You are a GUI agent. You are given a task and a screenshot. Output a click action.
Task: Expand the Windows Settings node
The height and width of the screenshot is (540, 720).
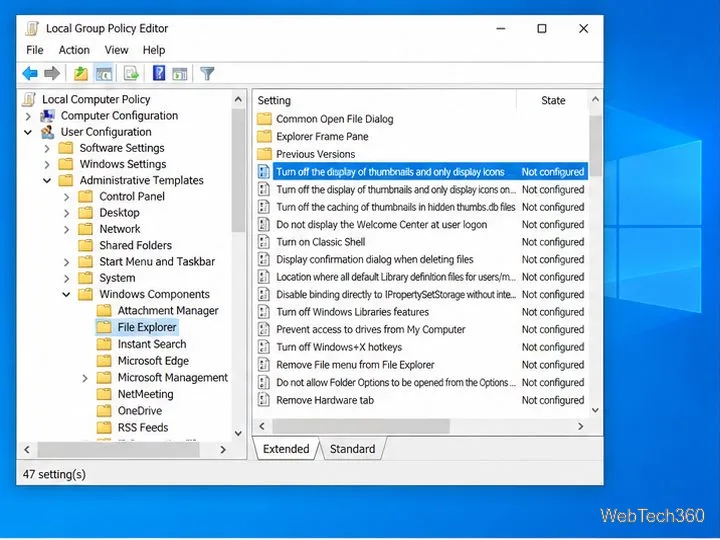(x=47, y=164)
